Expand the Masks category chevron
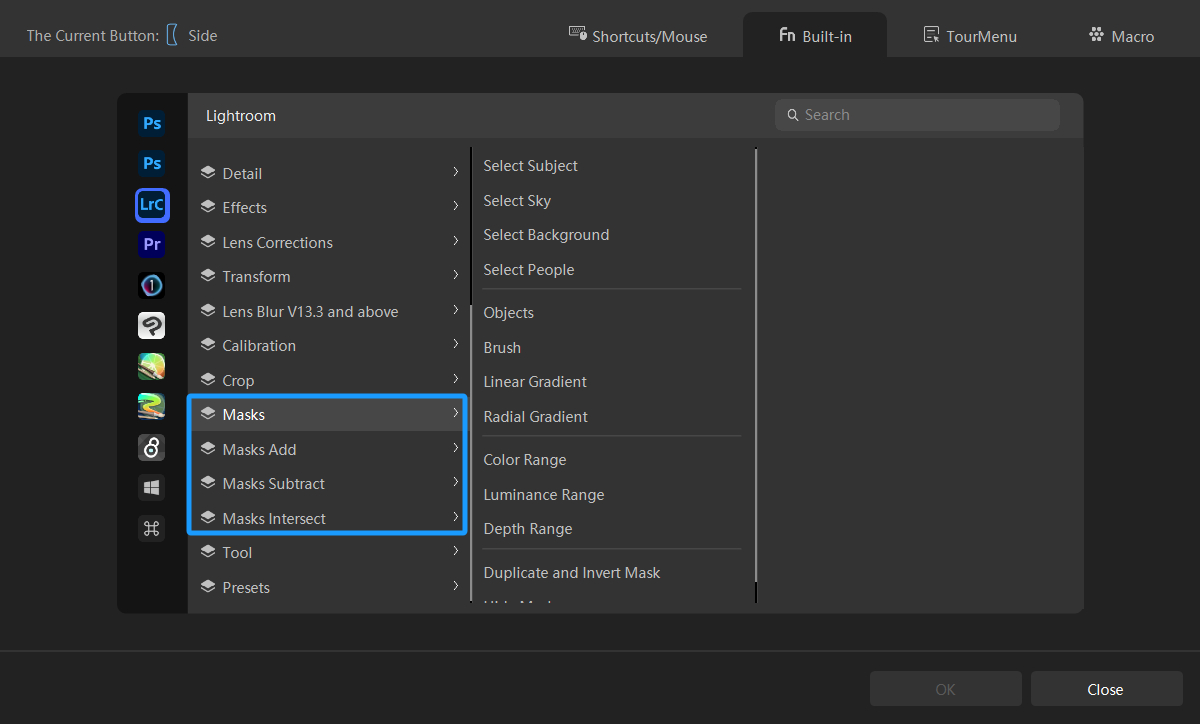1200x724 pixels. (x=455, y=413)
